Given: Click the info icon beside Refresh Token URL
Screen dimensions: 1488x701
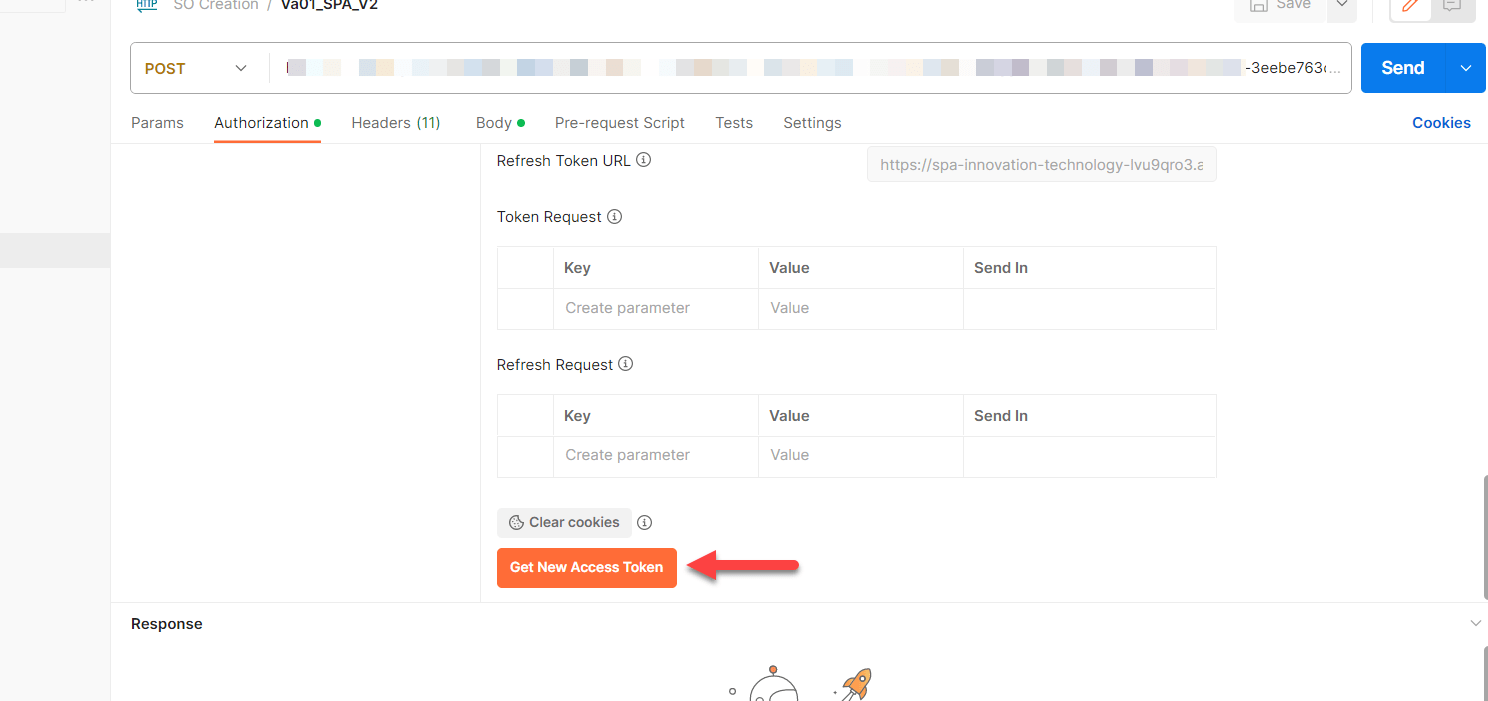Looking at the screenshot, I should [x=643, y=159].
